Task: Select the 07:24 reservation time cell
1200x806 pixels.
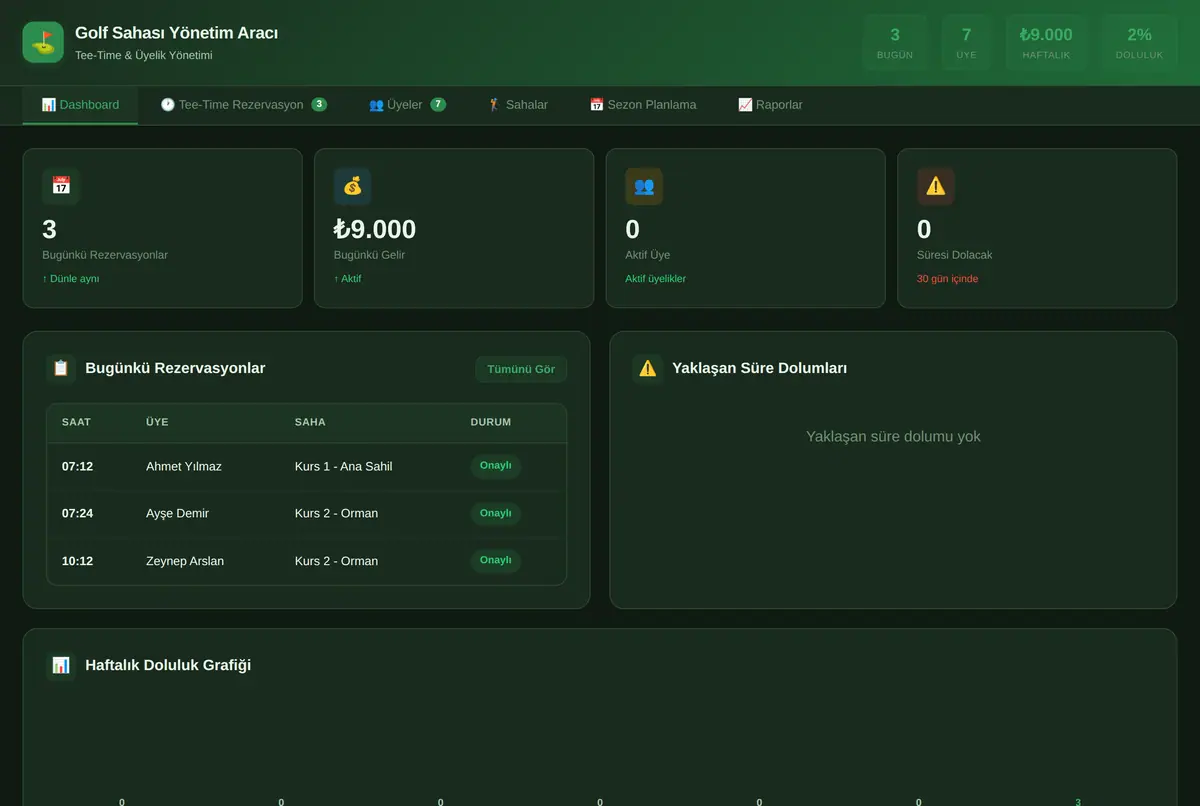Action: coord(77,513)
